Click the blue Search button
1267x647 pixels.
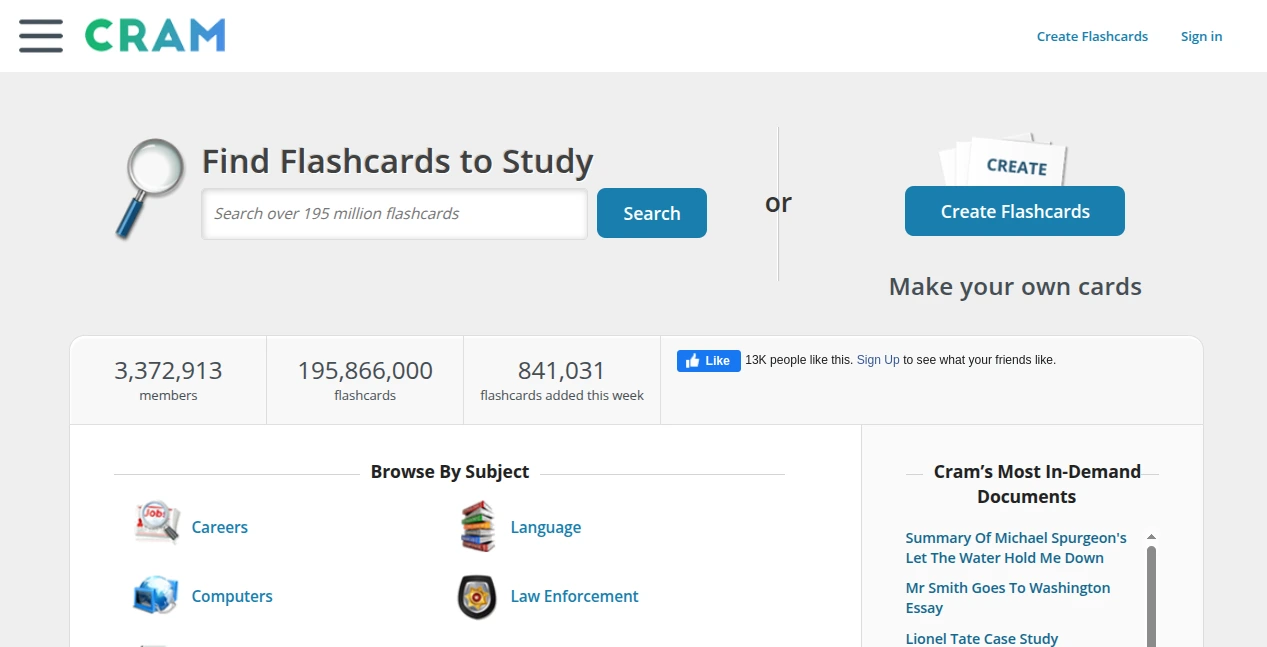point(652,213)
